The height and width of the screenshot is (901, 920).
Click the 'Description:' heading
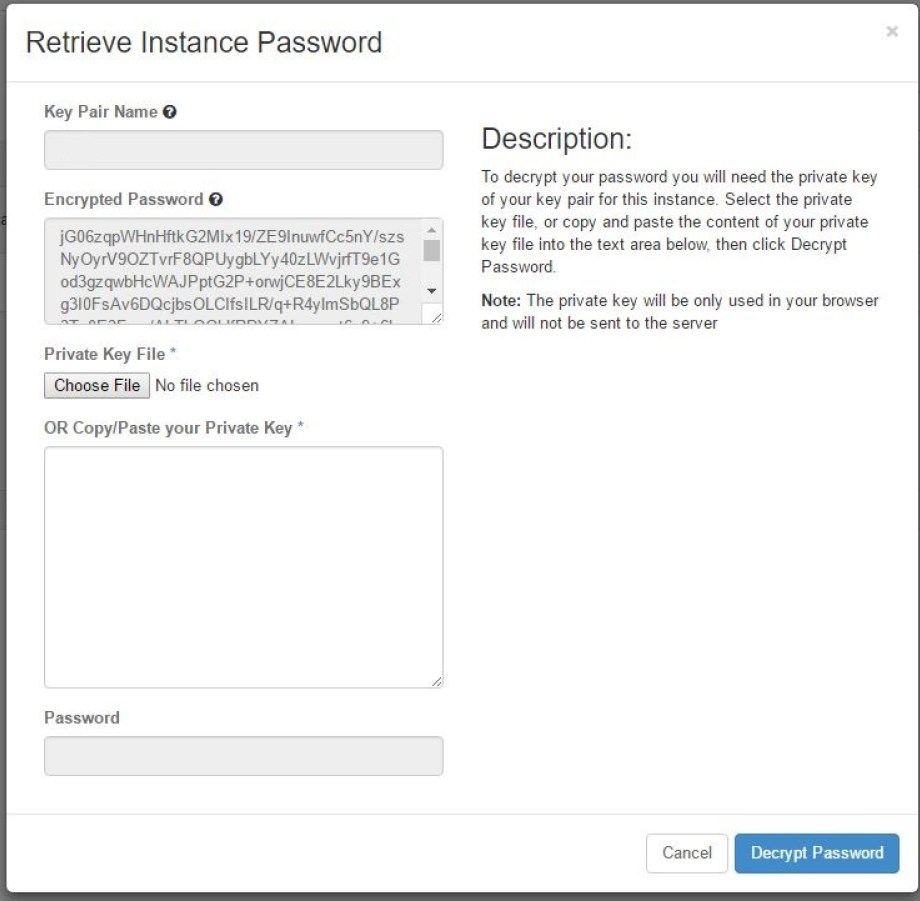557,139
